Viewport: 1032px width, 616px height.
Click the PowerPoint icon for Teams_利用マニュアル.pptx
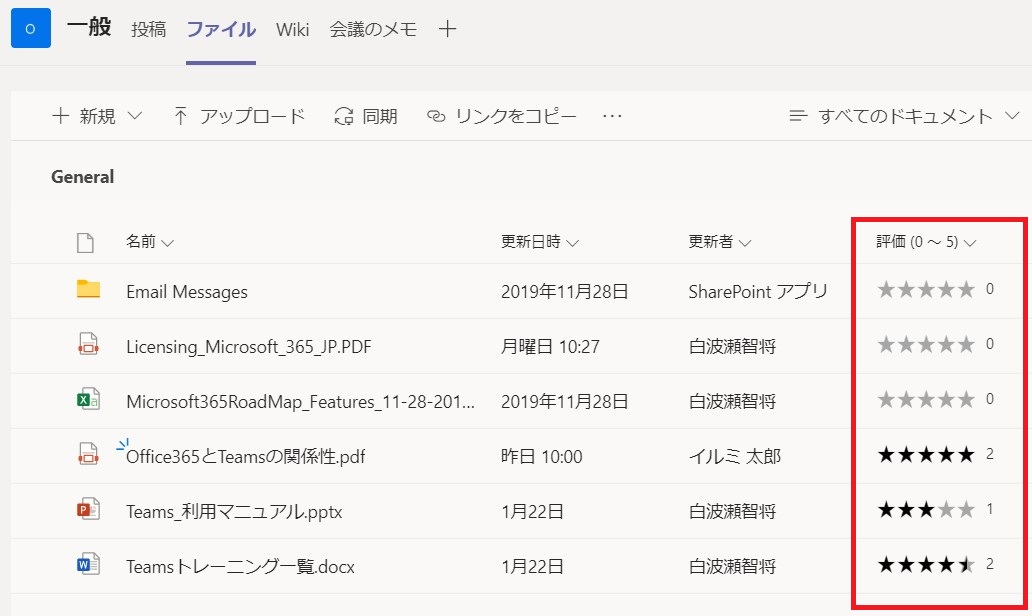coord(89,510)
